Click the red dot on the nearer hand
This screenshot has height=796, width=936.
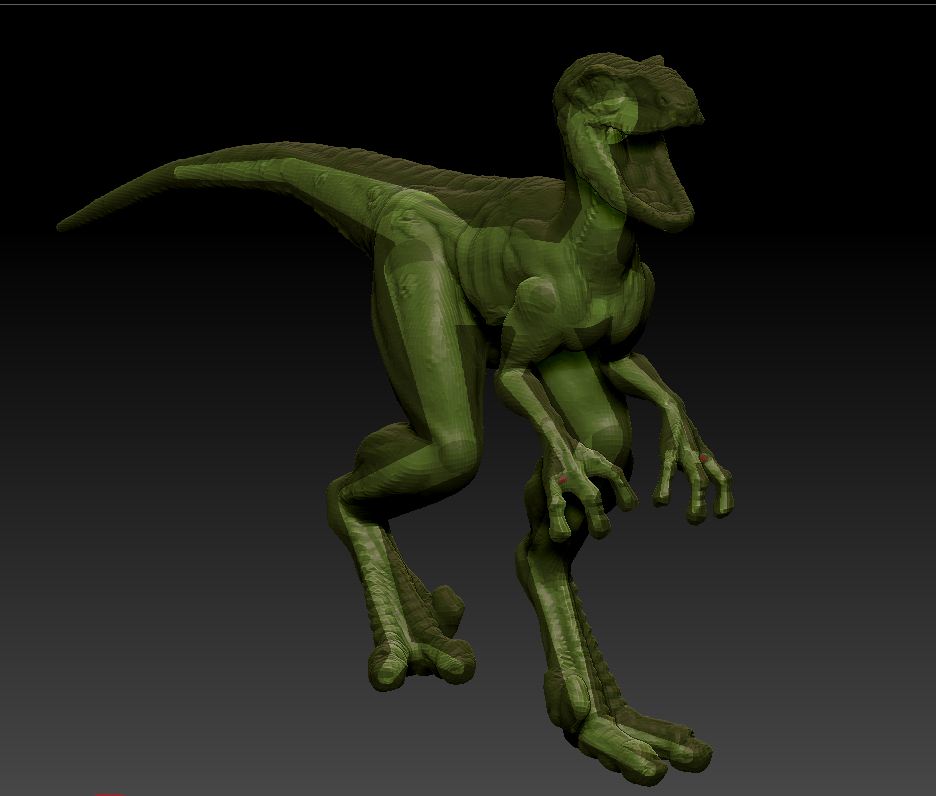[563, 481]
